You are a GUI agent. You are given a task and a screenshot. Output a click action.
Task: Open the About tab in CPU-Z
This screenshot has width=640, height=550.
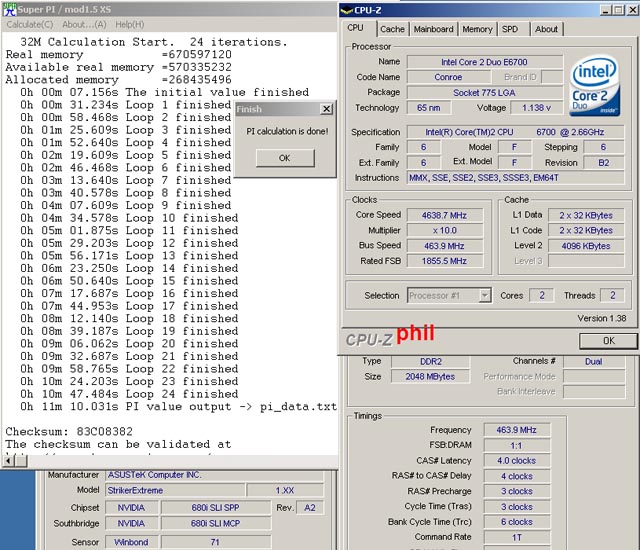point(546,29)
